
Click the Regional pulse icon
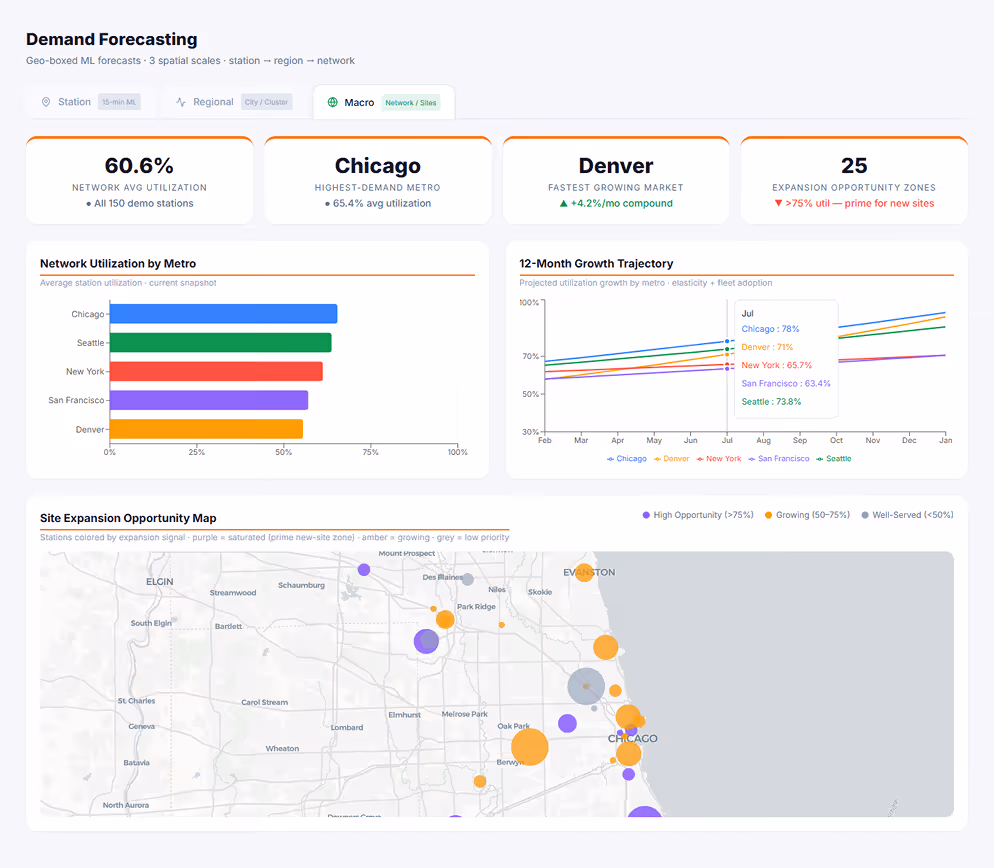coord(181,102)
